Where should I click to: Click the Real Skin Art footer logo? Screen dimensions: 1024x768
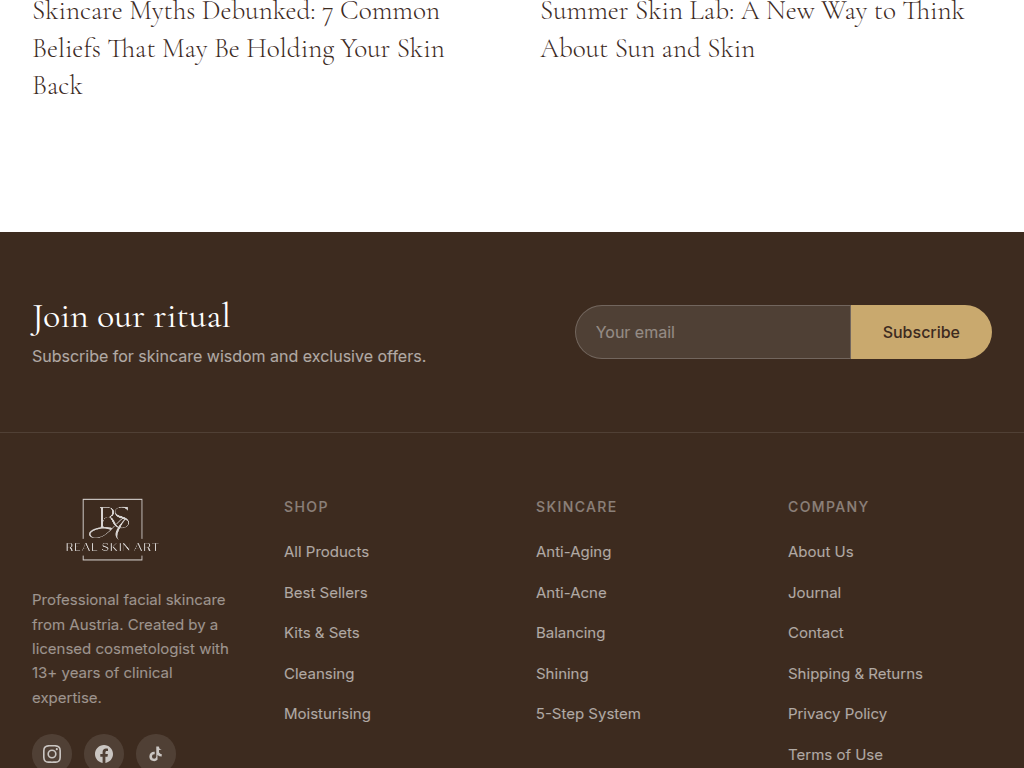pyautogui.click(x=112, y=529)
